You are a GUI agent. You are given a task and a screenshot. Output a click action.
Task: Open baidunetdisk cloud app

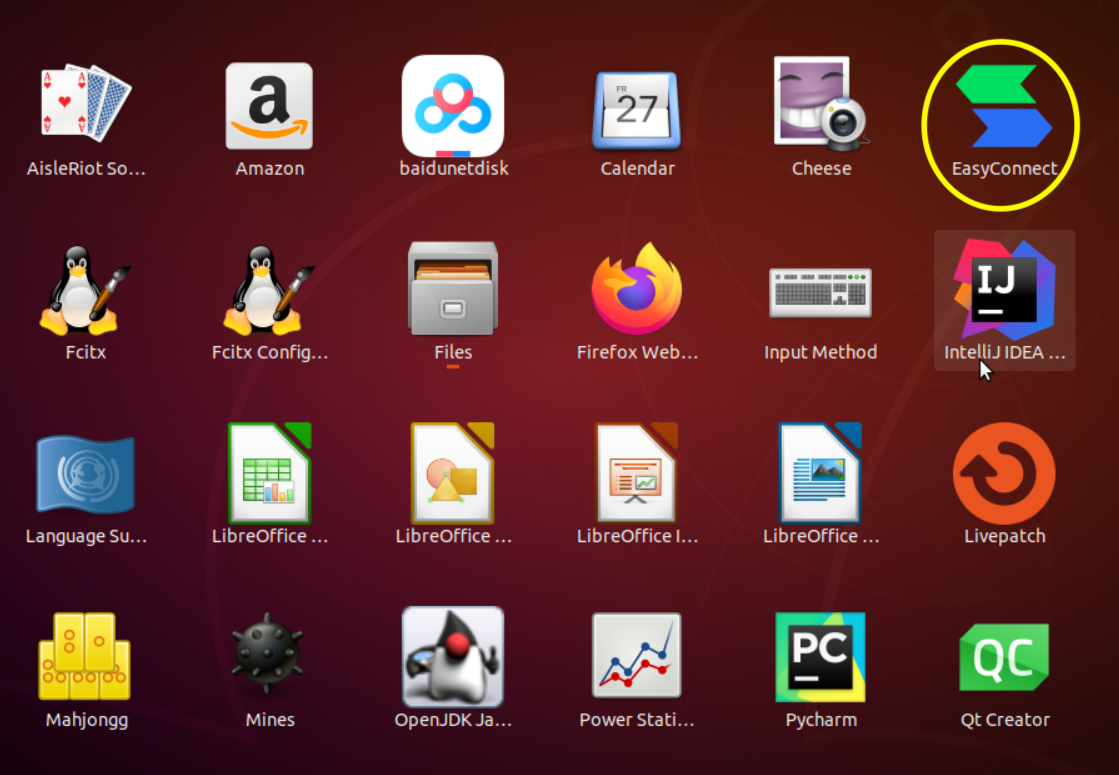[452, 106]
